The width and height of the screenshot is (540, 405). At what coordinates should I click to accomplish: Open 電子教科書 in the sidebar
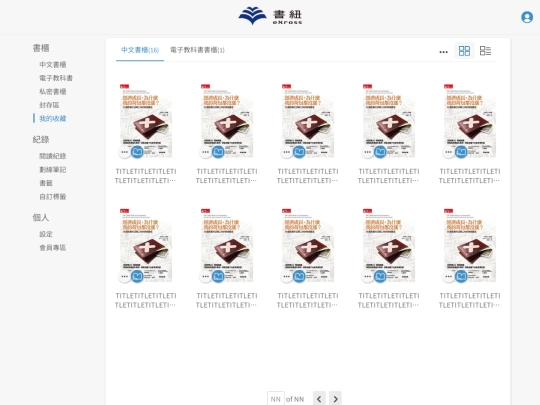point(56,78)
